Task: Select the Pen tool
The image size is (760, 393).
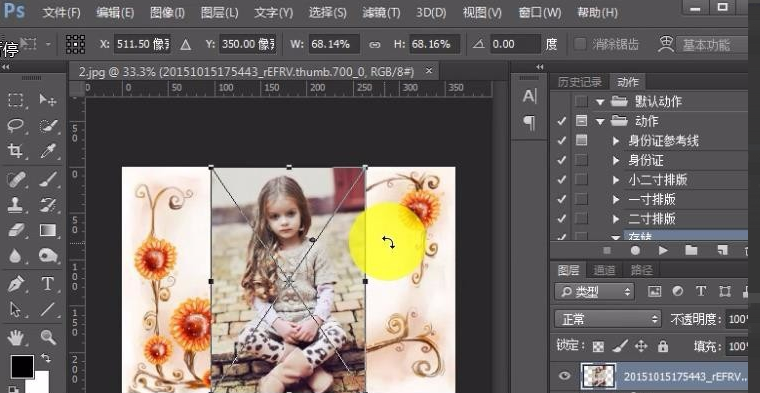Action: coord(16,283)
